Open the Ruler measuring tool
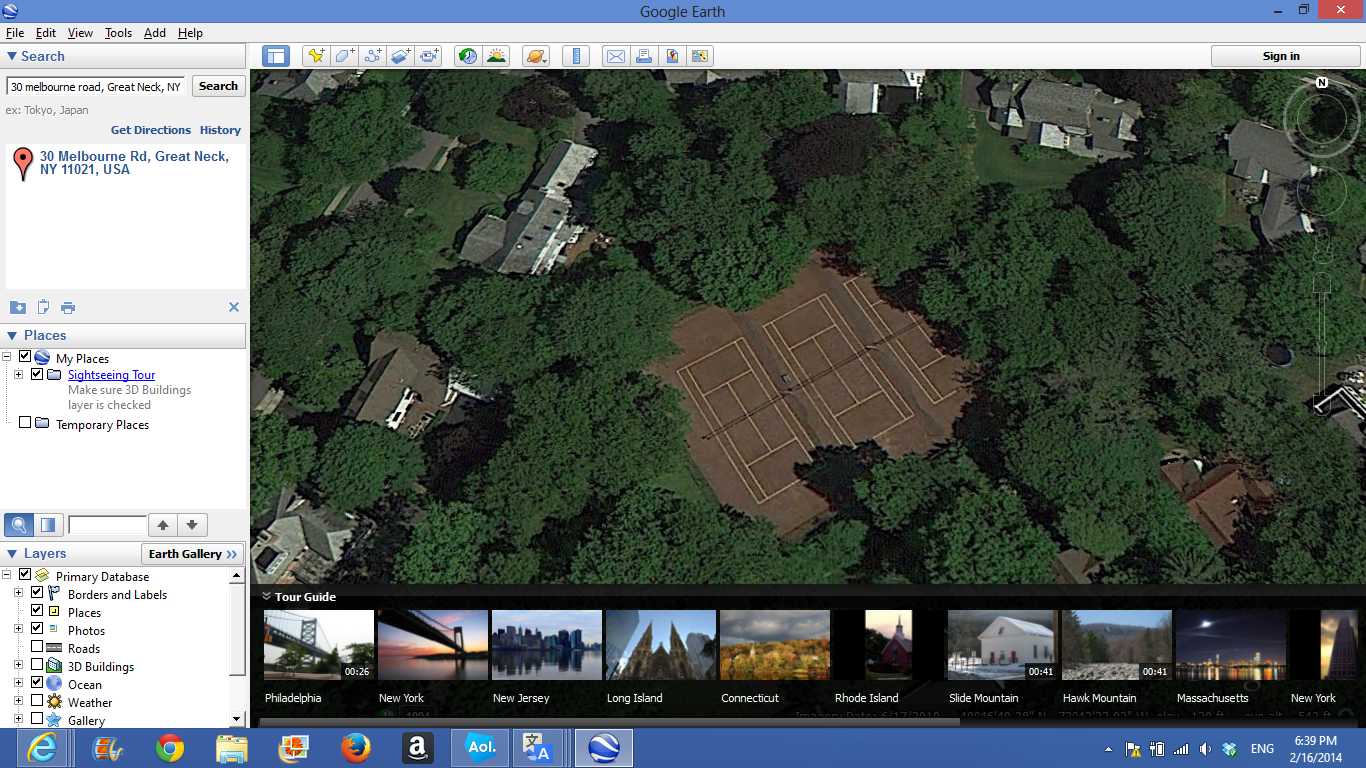Image resolution: width=1366 pixels, height=768 pixels. [576, 56]
